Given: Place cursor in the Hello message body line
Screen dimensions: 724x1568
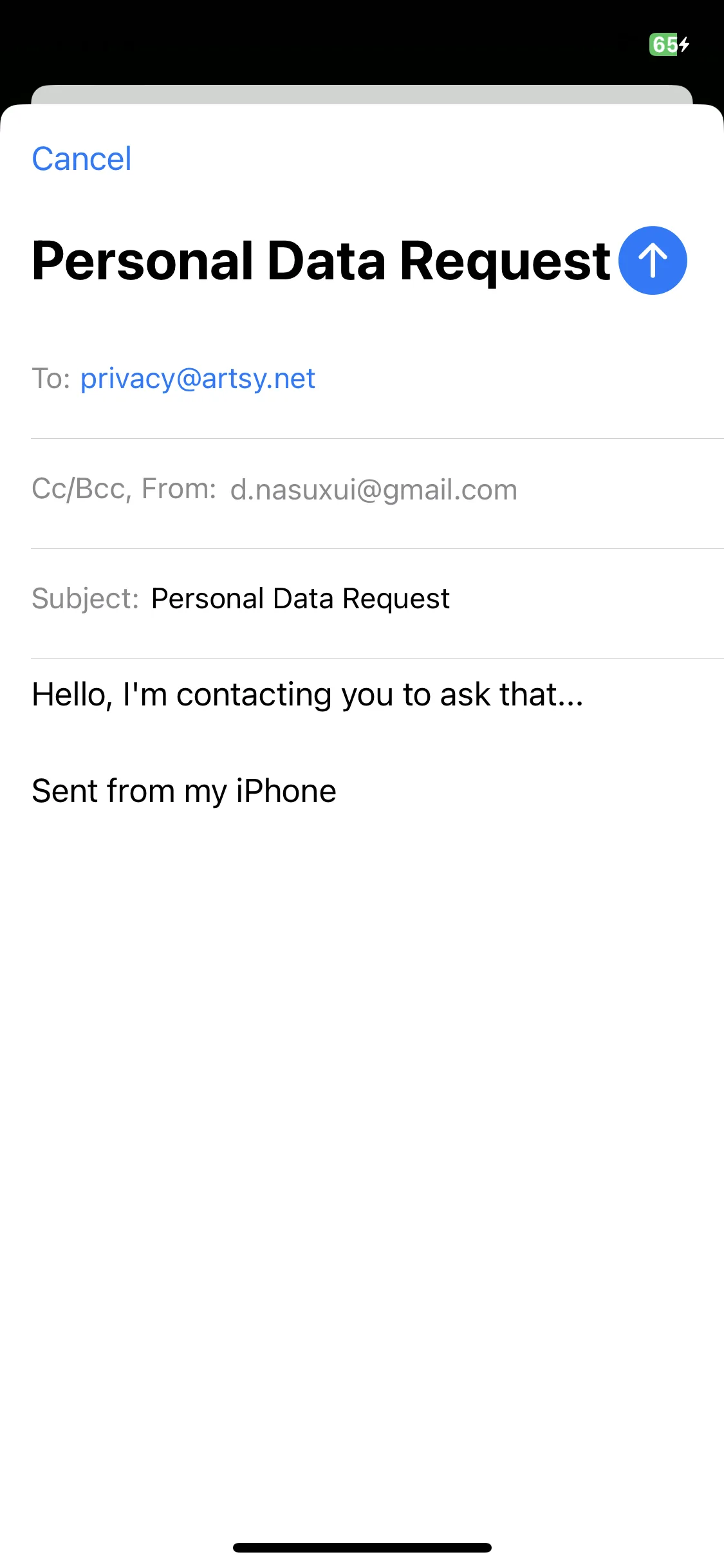Looking at the screenshot, I should coord(308,695).
